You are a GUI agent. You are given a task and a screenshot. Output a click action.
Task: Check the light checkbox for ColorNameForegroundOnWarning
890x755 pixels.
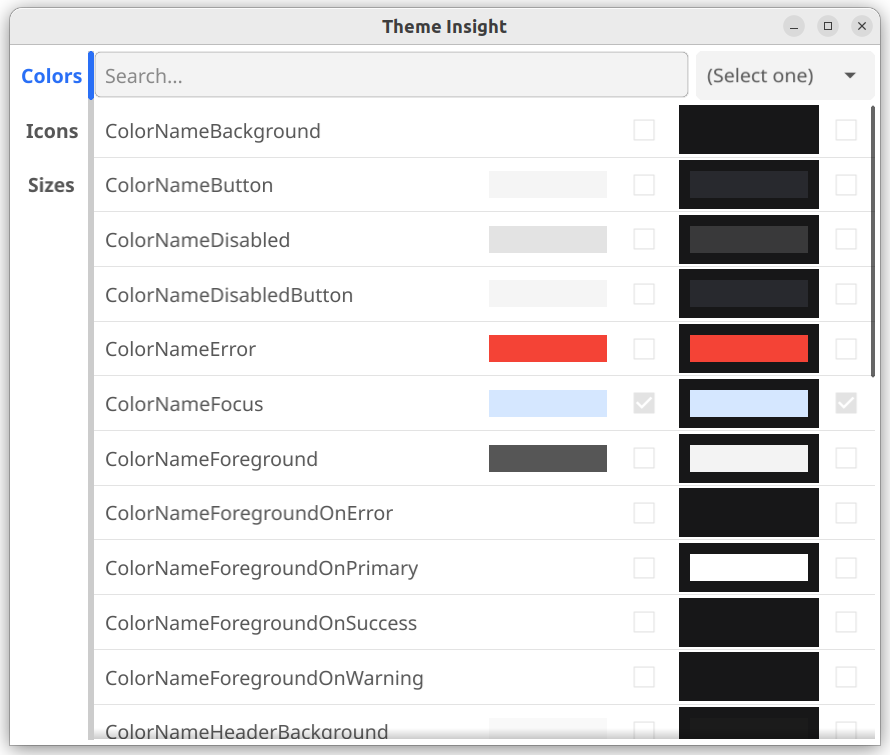pos(644,677)
